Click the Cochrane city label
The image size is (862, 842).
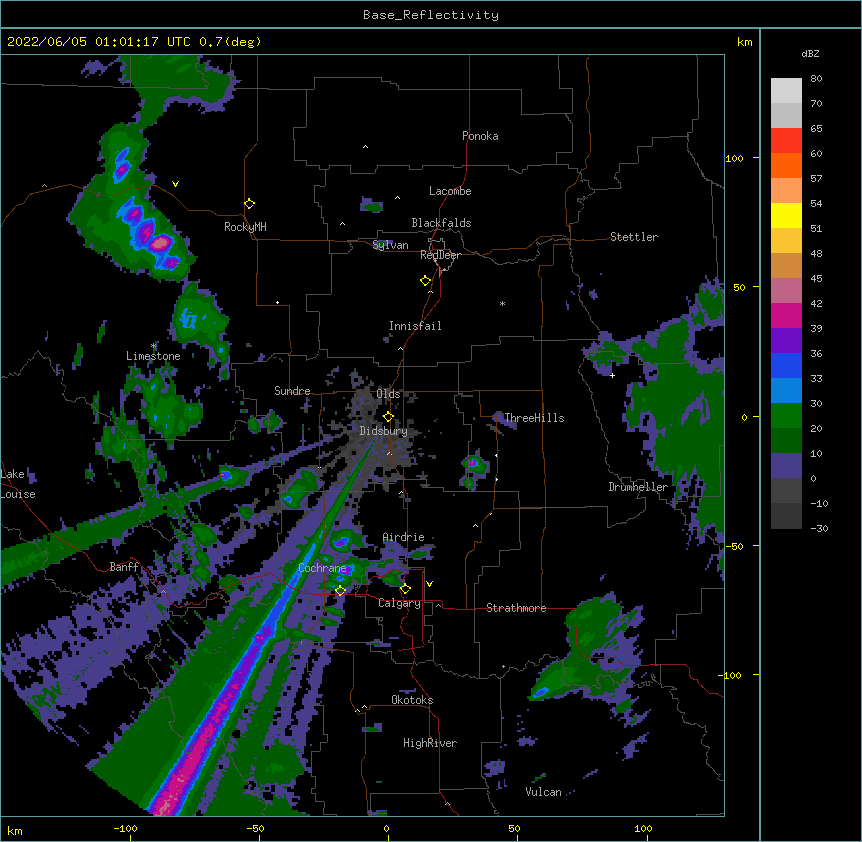click(x=322, y=568)
